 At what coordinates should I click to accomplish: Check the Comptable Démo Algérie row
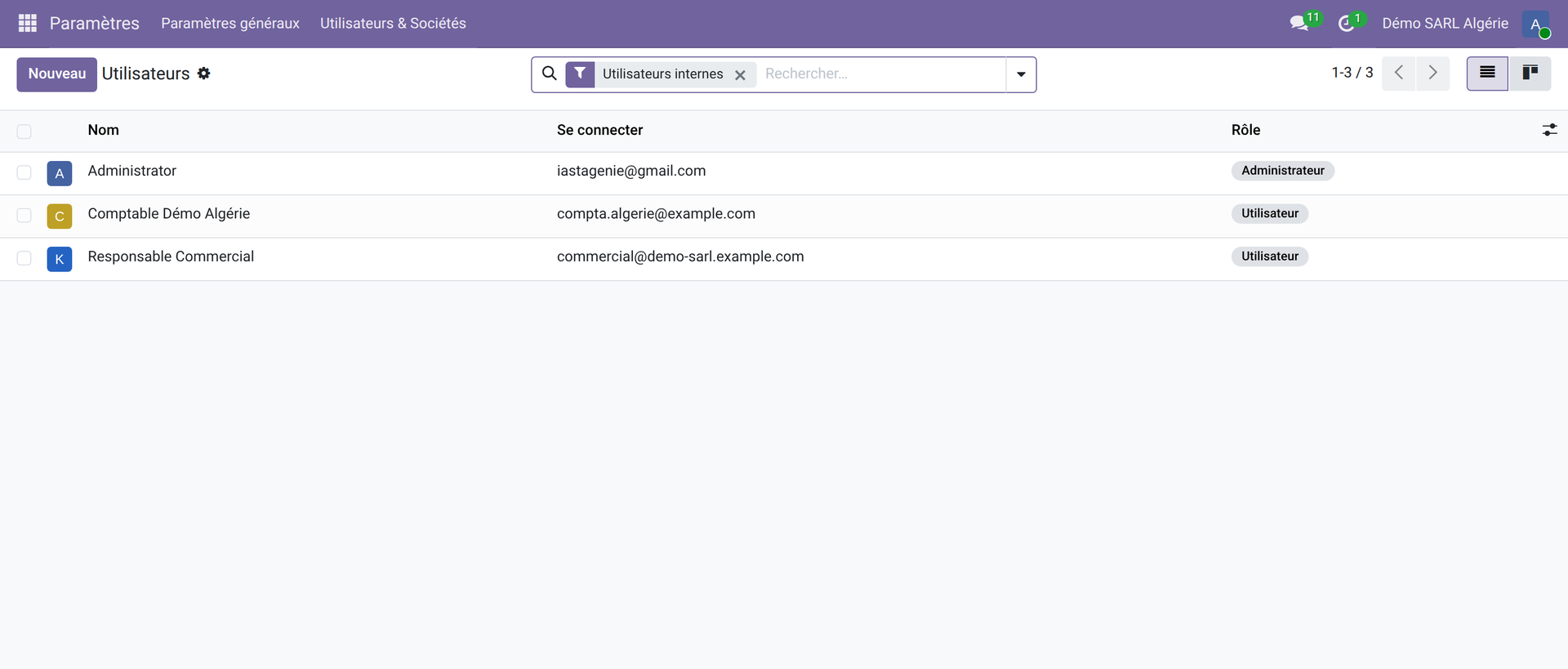tap(24, 215)
